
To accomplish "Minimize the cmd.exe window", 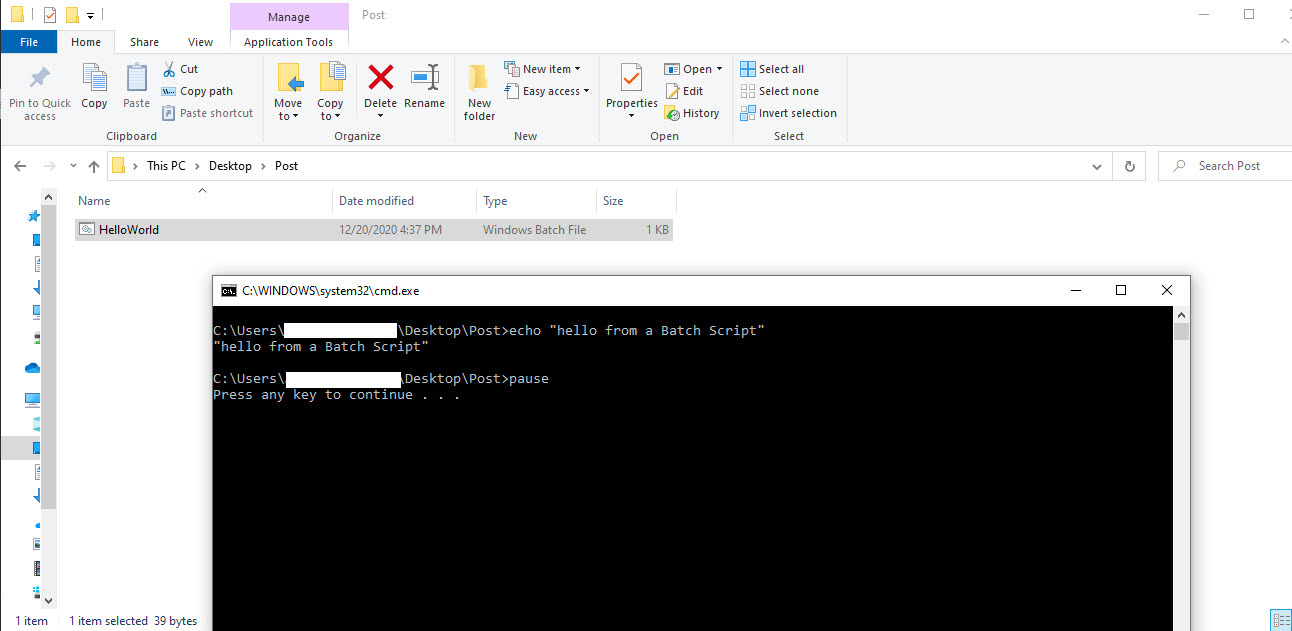I will (1075, 291).
